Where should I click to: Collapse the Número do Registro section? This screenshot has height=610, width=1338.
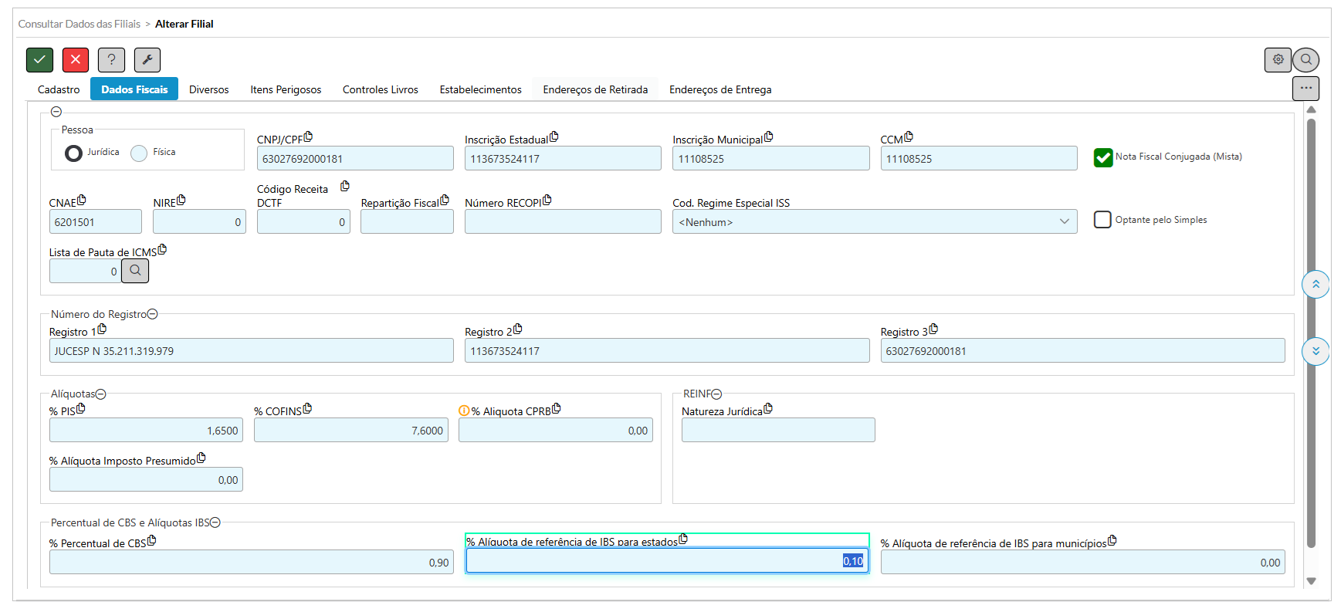[153, 314]
